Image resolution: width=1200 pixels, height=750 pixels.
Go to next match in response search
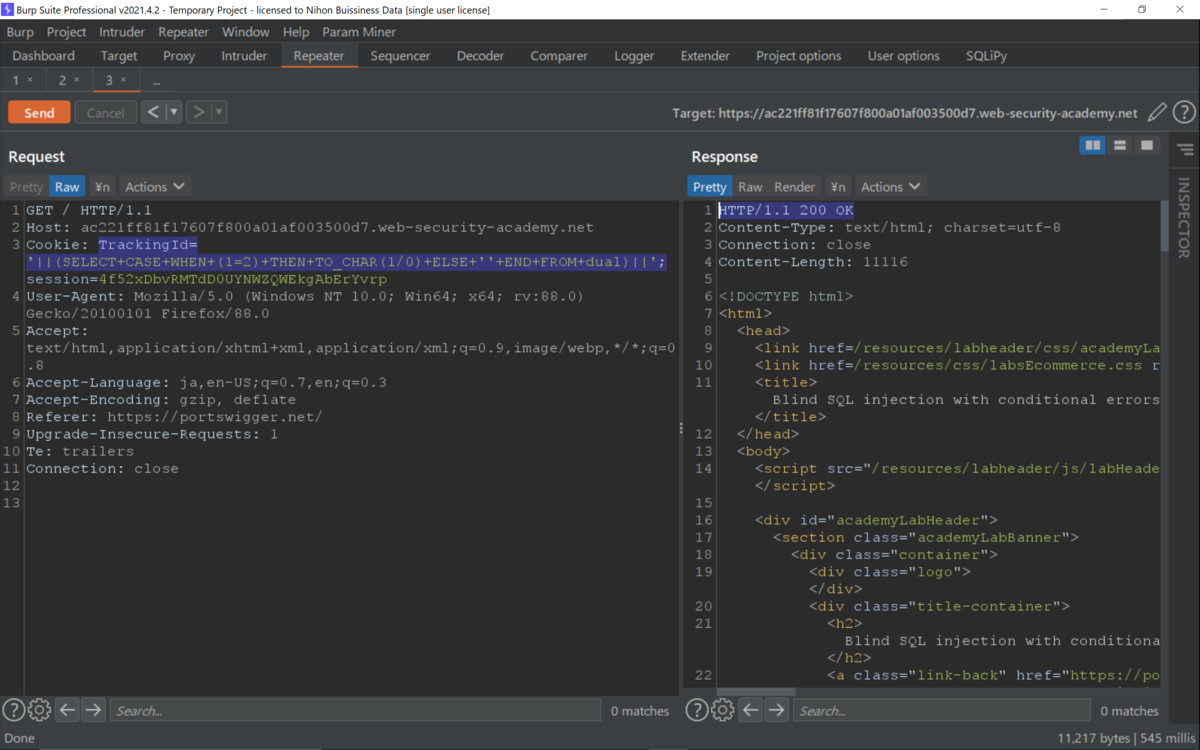[776, 710]
